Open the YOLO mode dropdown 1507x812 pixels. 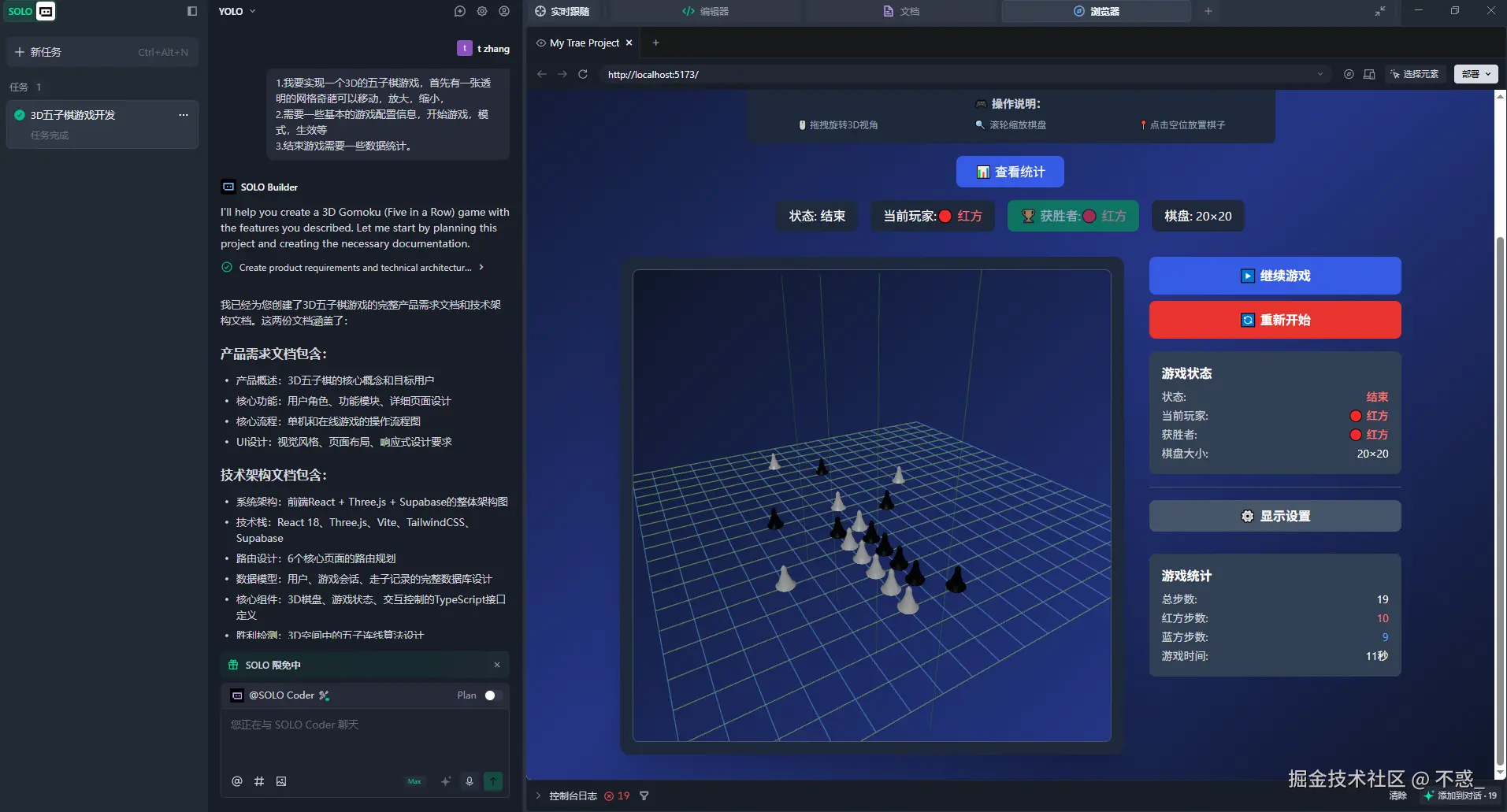(237, 11)
